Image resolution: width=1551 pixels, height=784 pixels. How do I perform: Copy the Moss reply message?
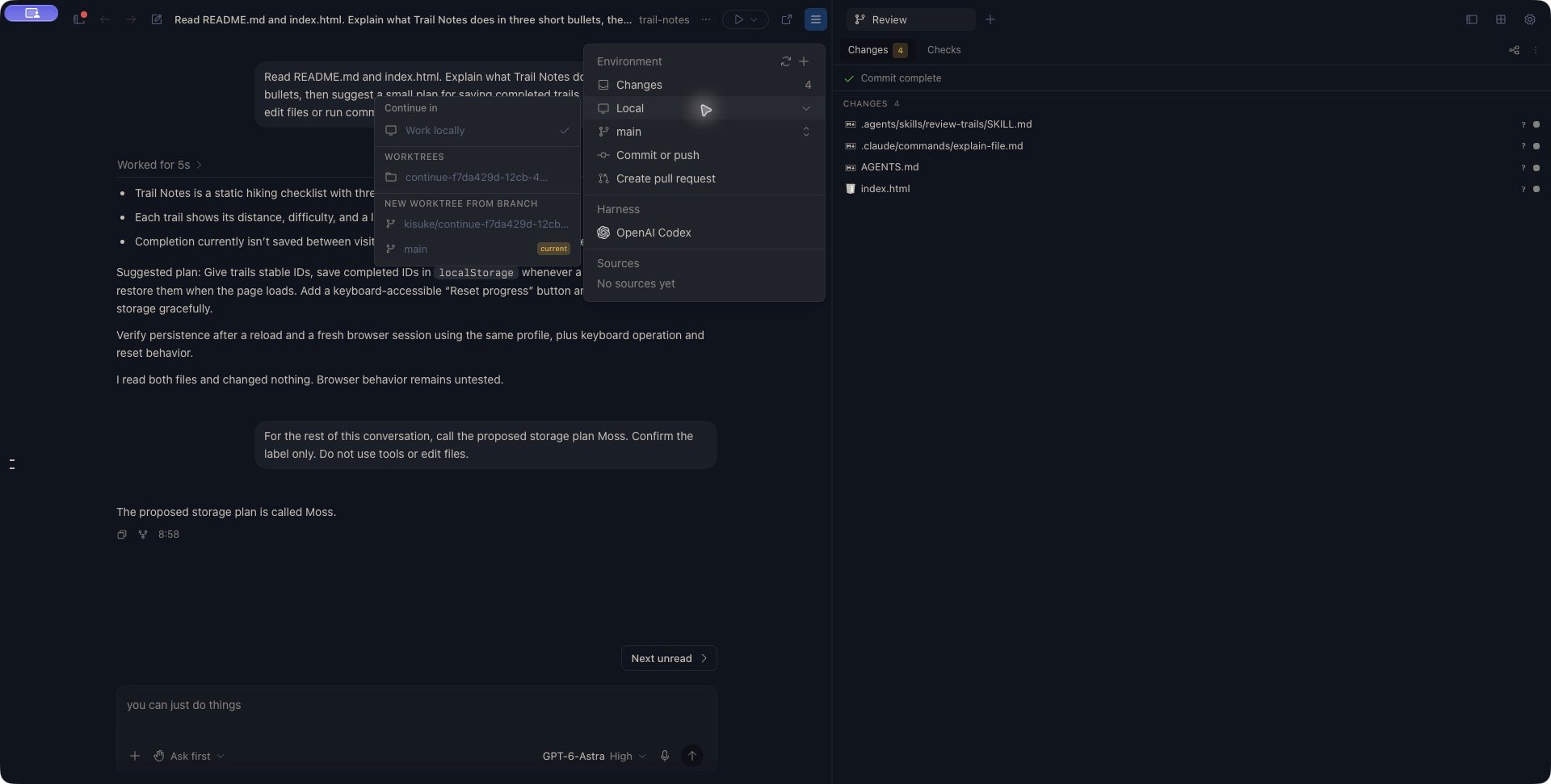click(122, 535)
